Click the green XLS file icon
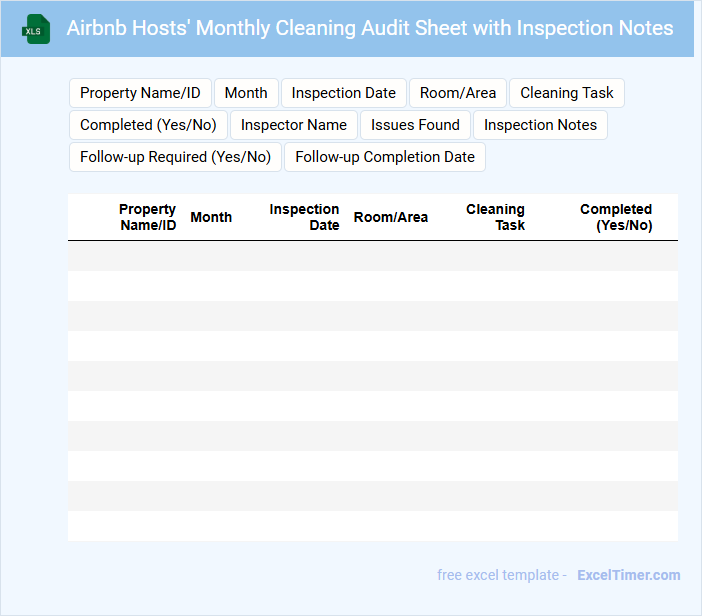 36,29
